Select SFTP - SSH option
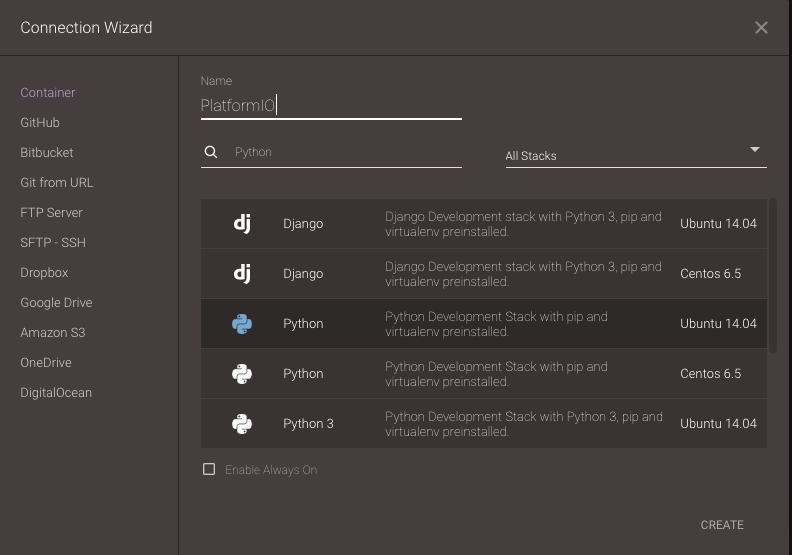 [53, 242]
